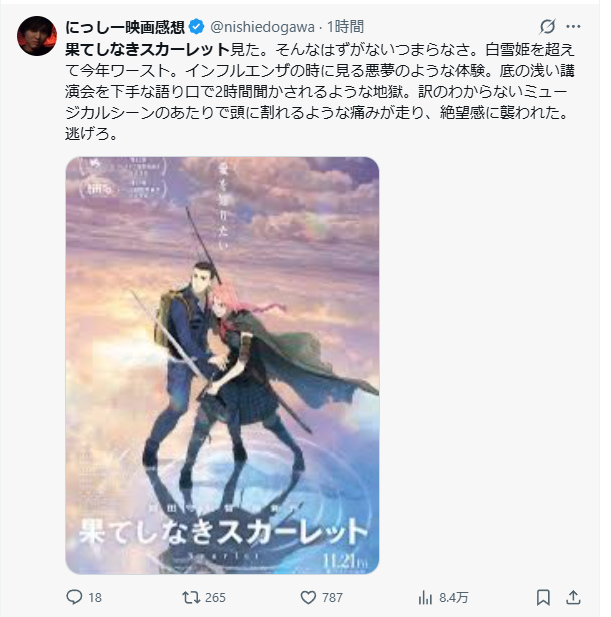Open the tweet by clicking 逃げろ。 text
Viewport: 611px width, 617px height.
point(91,133)
